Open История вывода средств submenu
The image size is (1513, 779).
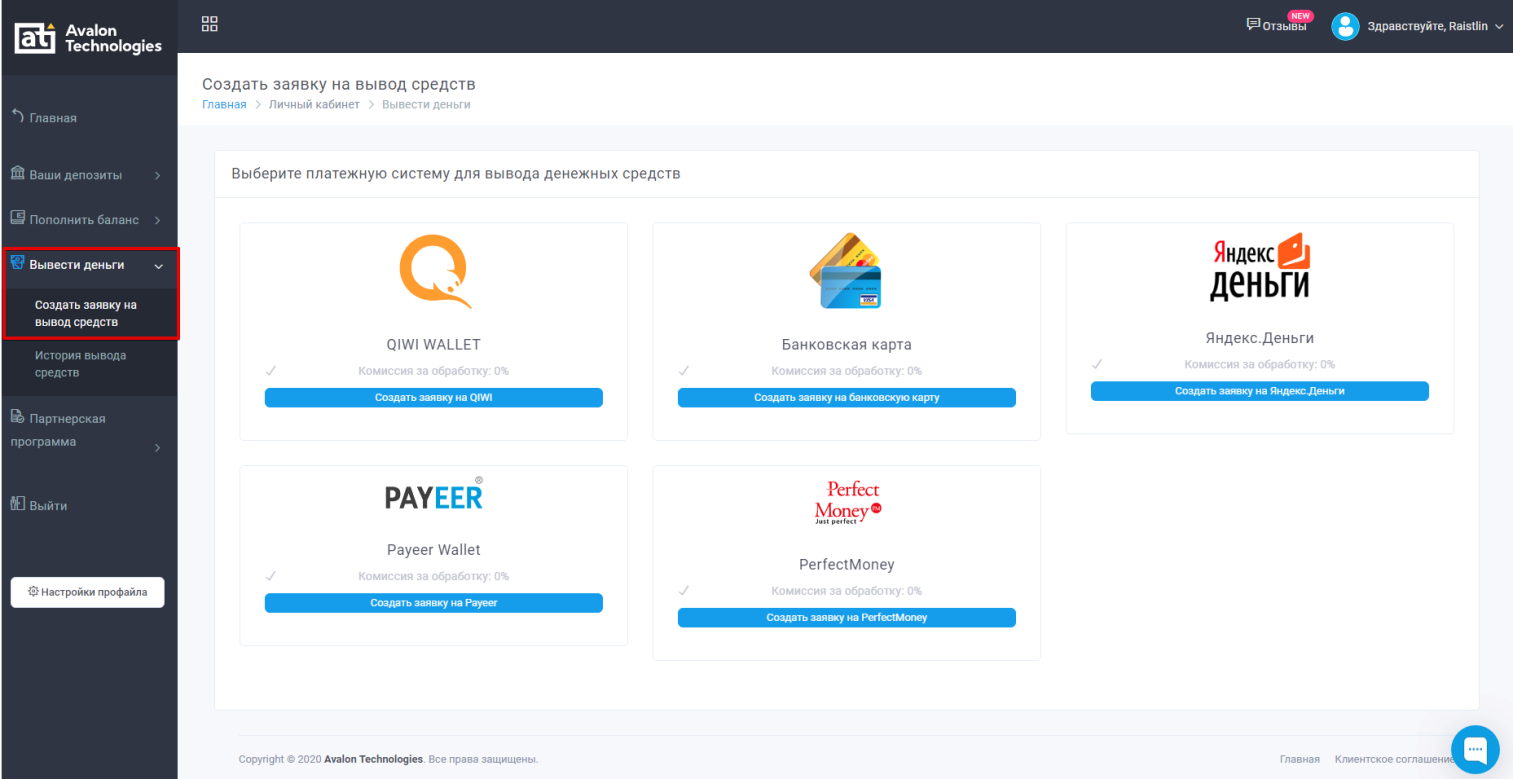[80, 364]
